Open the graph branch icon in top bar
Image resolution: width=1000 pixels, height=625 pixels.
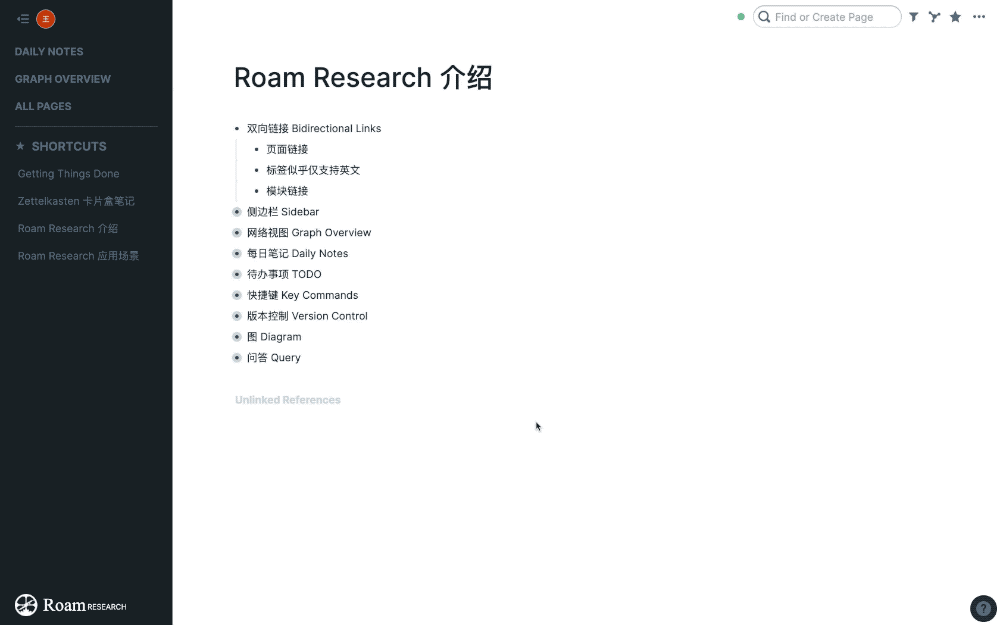point(934,17)
